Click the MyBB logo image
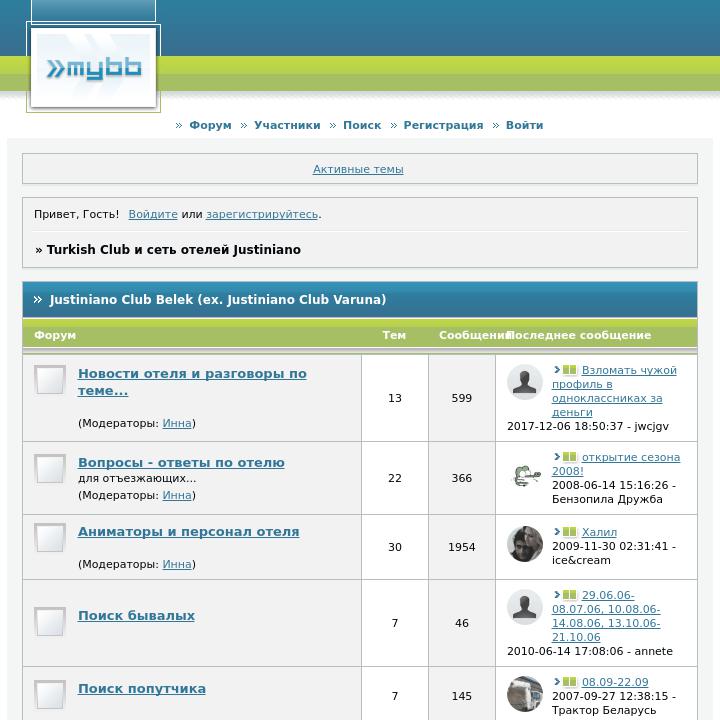The height and width of the screenshot is (720, 720). 94,67
